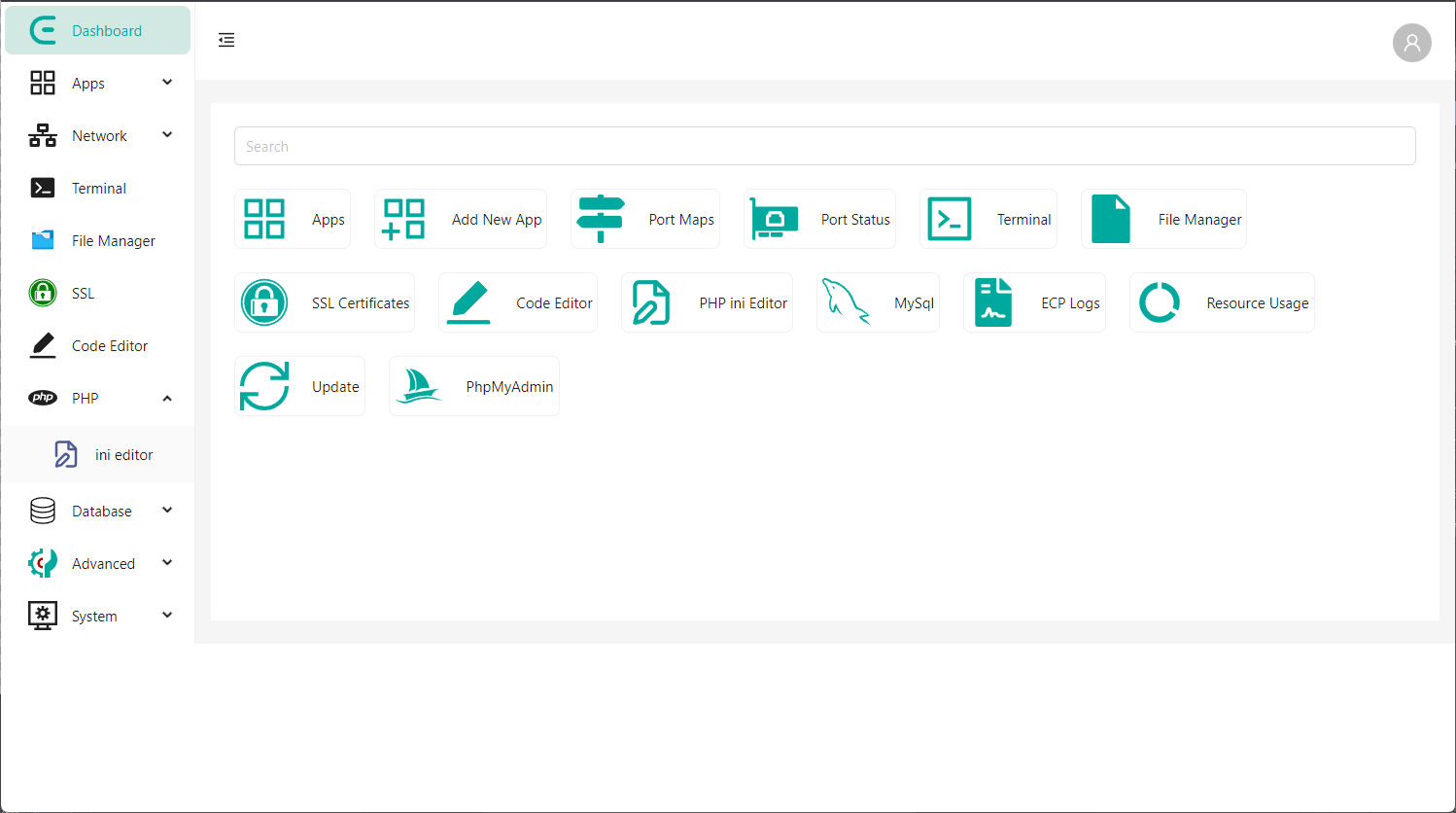Collapse the sidebar with the indent toggle
1456x813 pixels.
(226, 40)
